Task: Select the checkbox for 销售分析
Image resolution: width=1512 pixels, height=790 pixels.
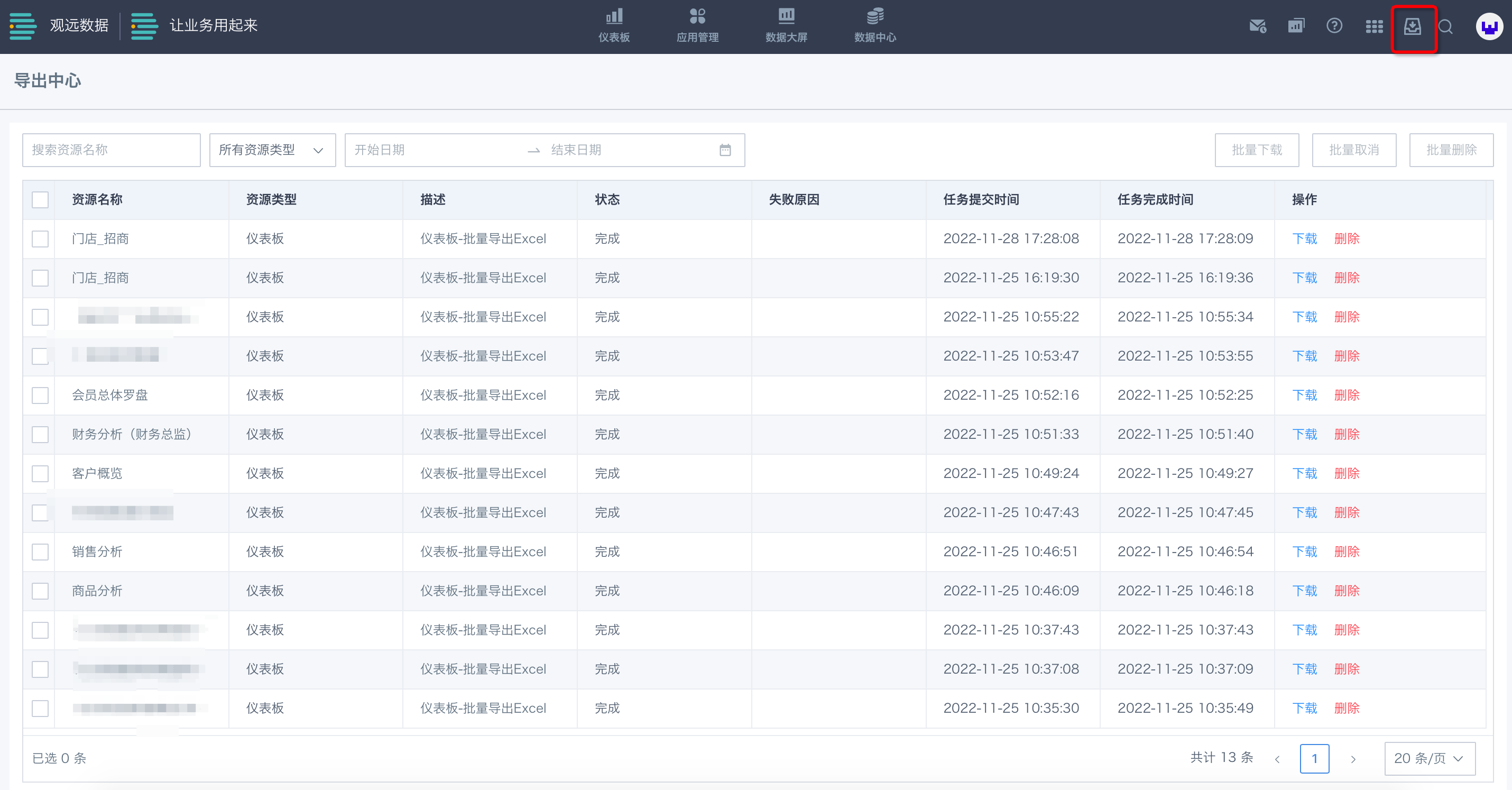Action: 40,552
